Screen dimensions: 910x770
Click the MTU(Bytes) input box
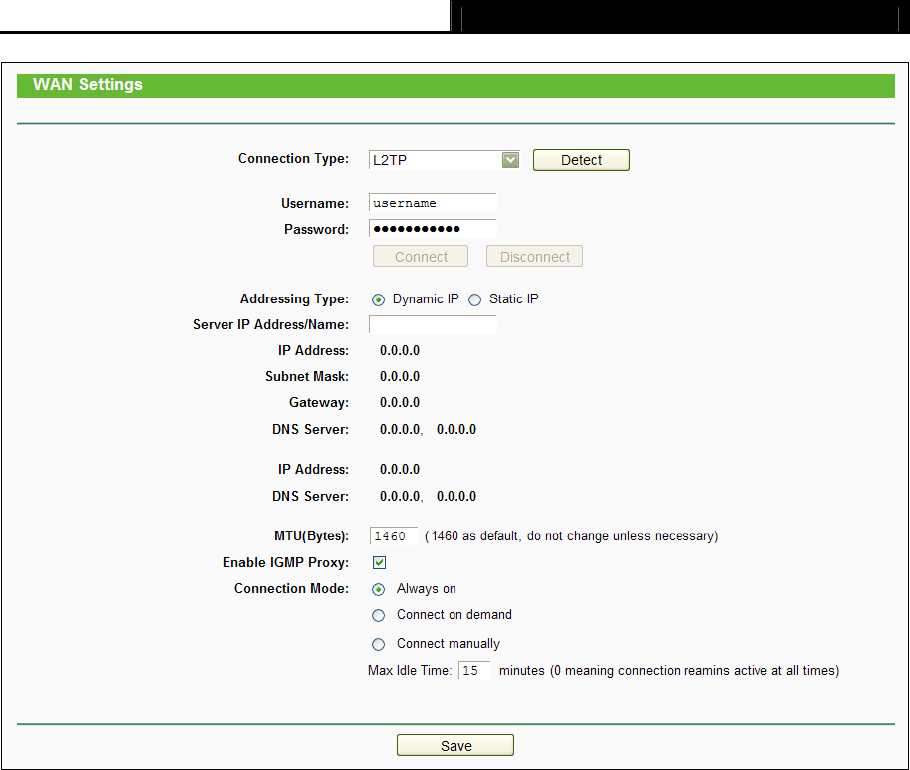(x=394, y=536)
